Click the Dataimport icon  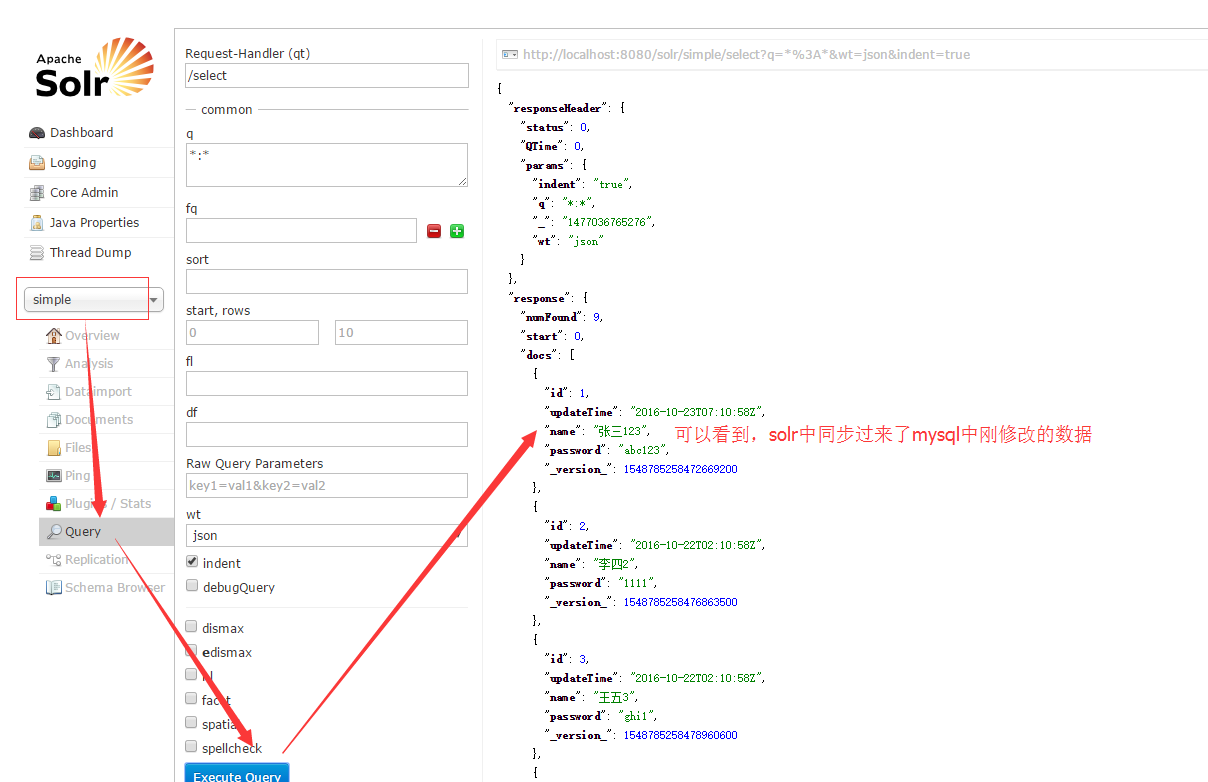54,391
